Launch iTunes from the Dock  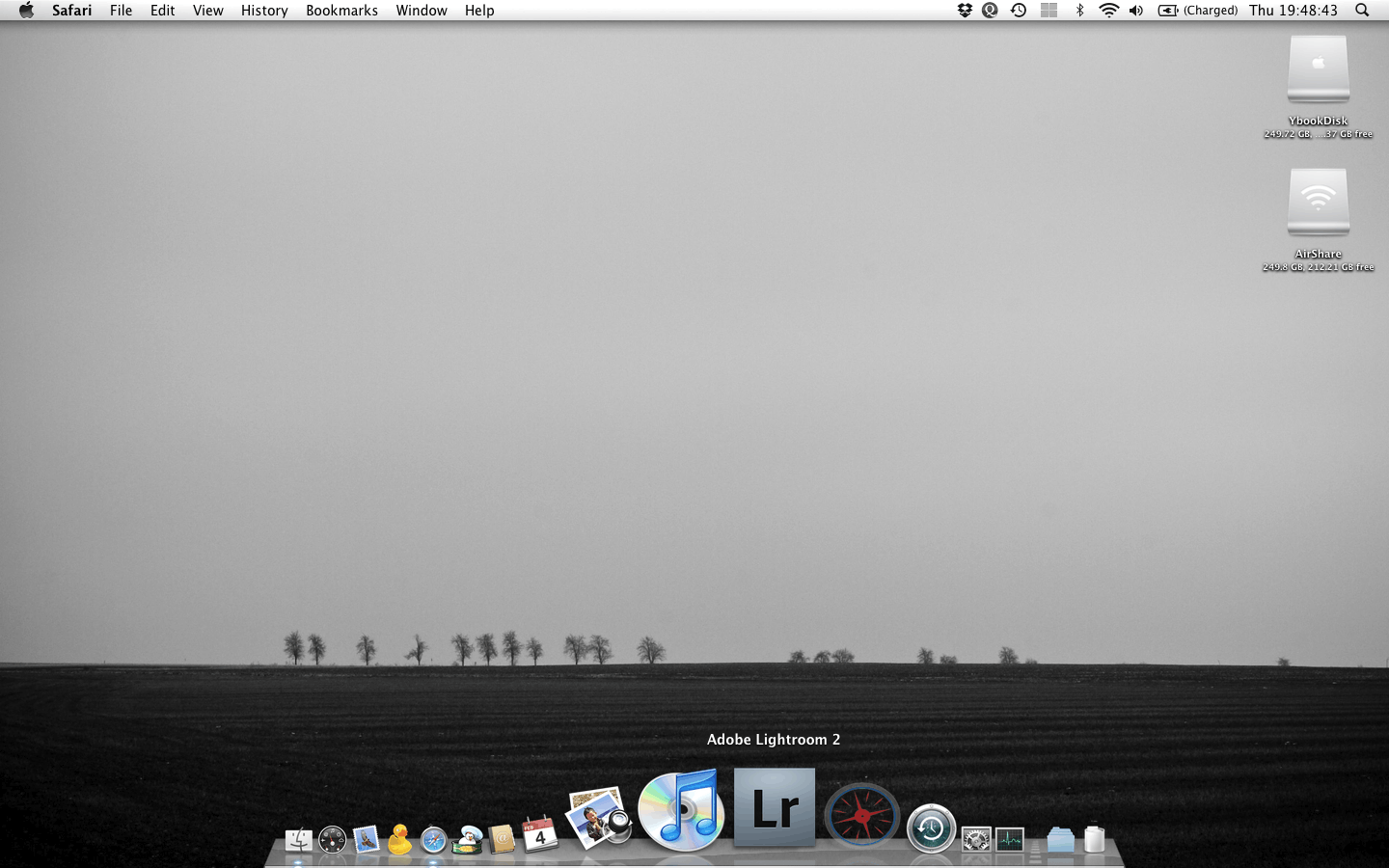[681, 810]
